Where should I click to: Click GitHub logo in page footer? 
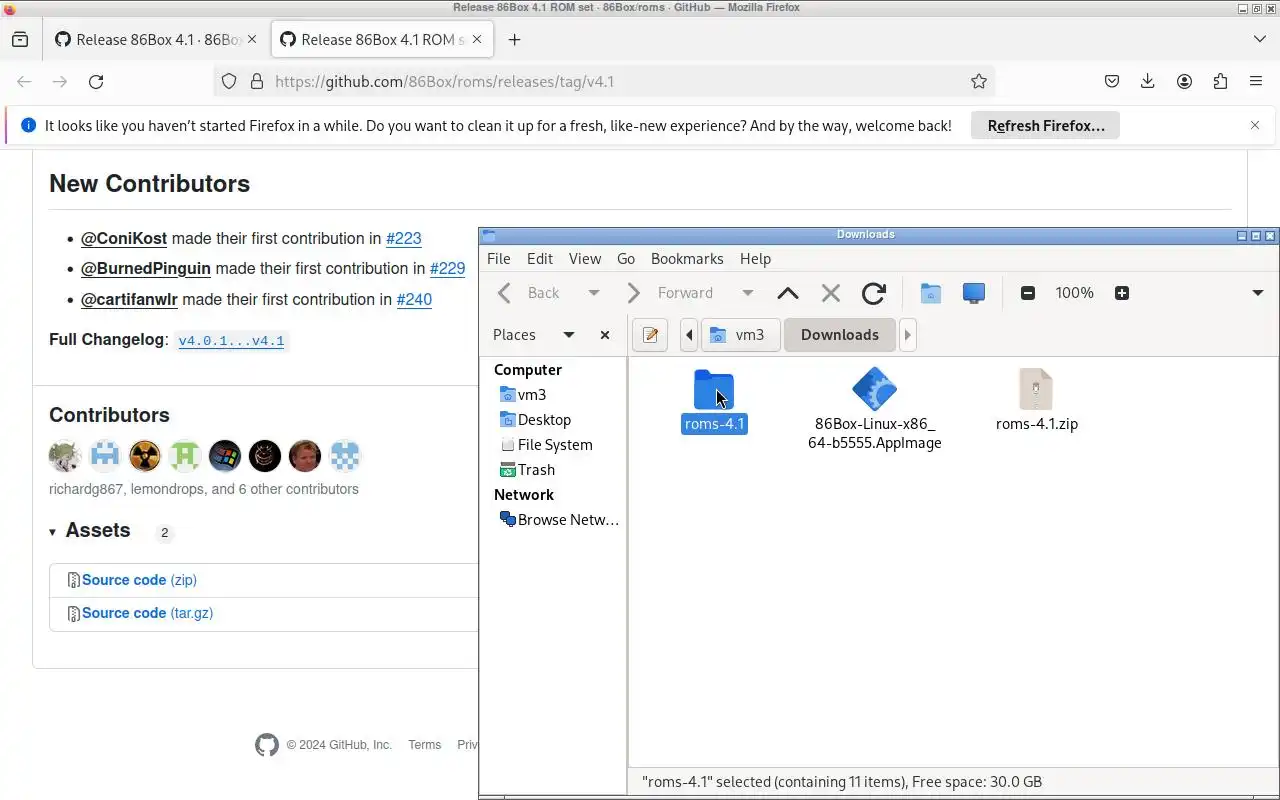[x=267, y=745]
